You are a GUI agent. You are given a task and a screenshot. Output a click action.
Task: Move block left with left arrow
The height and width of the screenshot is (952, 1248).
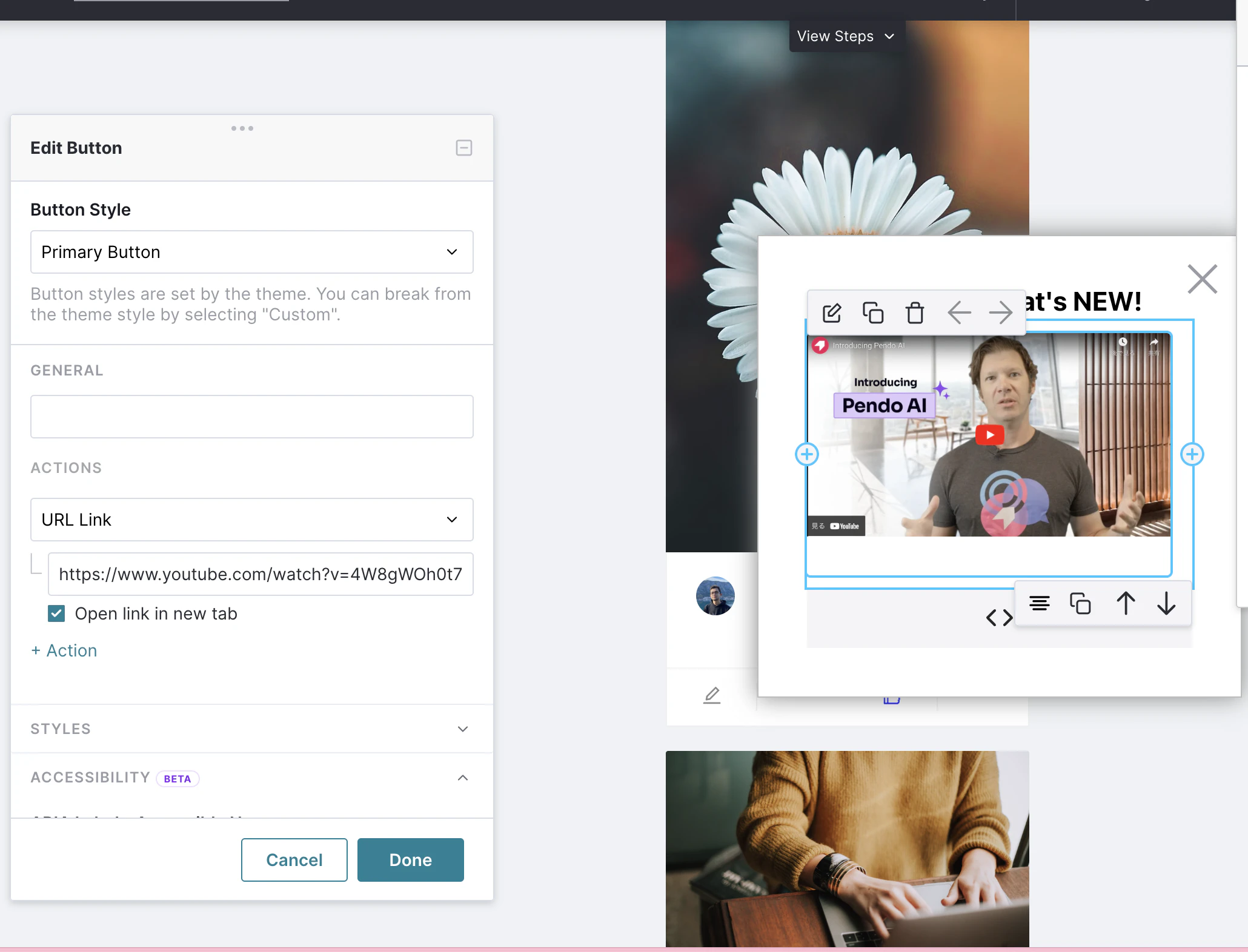click(x=959, y=313)
